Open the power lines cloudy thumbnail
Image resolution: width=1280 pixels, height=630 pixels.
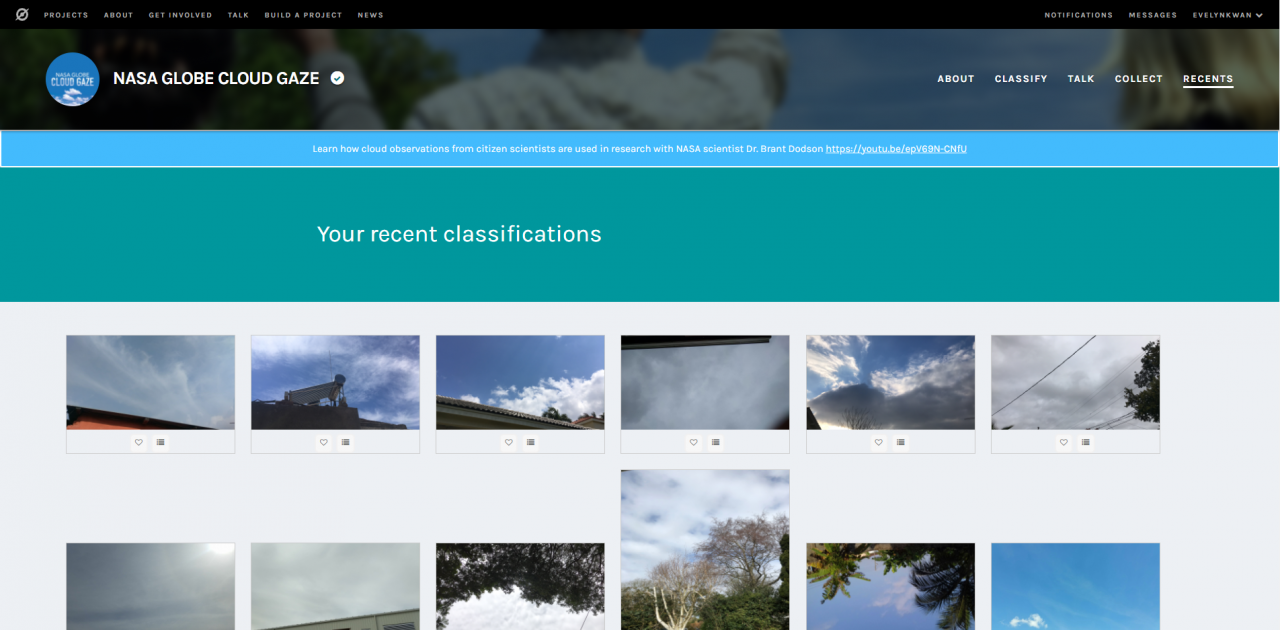click(x=1075, y=382)
